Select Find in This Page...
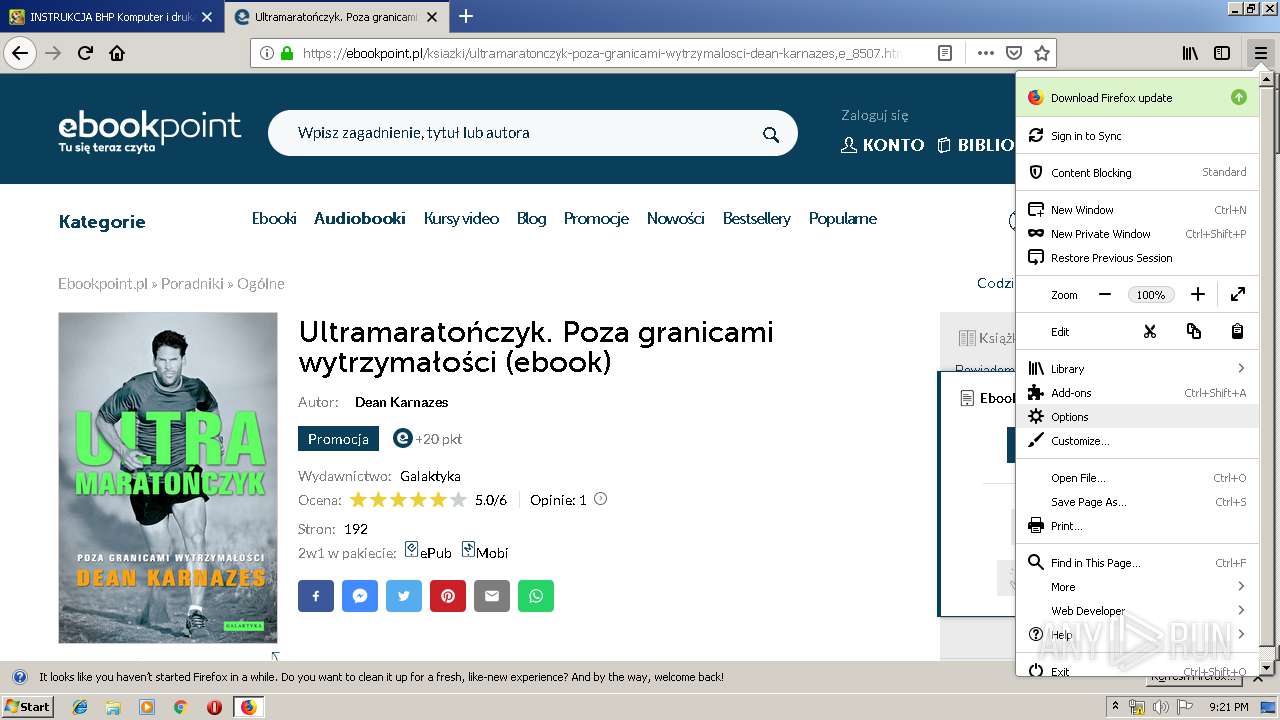Image resolution: width=1280 pixels, height=720 pixels. pyautogui.click(x=1137, y=562)
